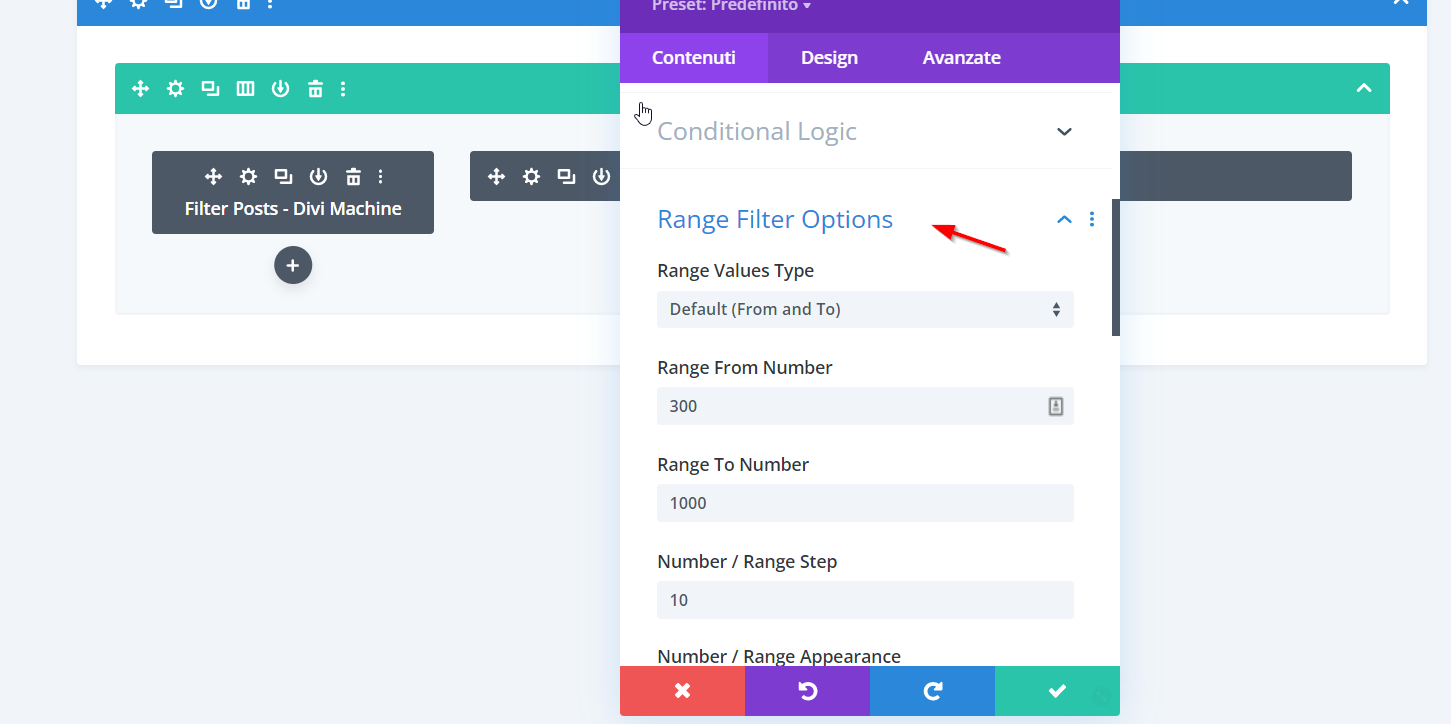
Task: Save changes with the green checkmark button
Action: [1057, 691]
